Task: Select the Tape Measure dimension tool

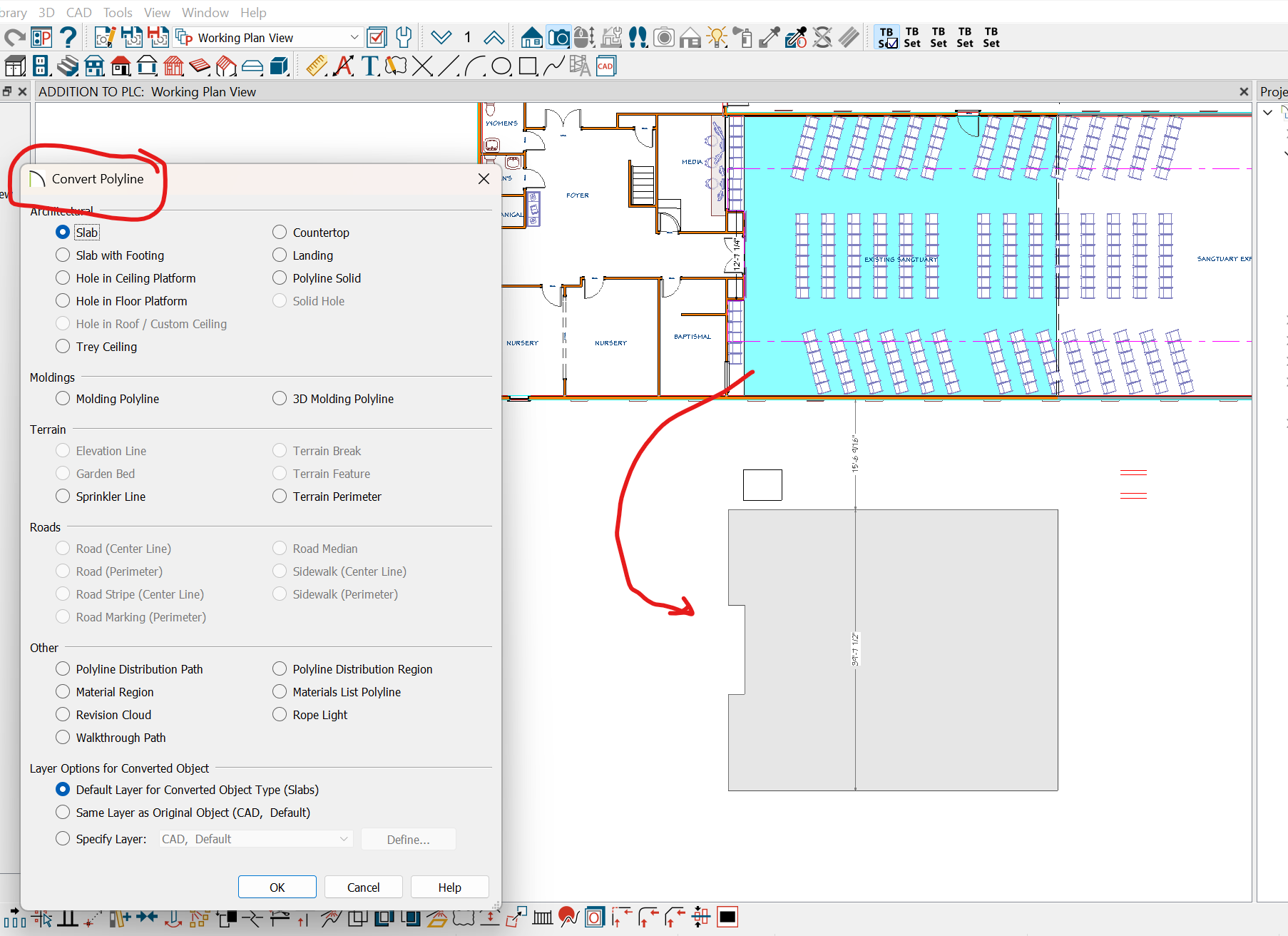Action: pyautogui.click(x=317, y=66)
